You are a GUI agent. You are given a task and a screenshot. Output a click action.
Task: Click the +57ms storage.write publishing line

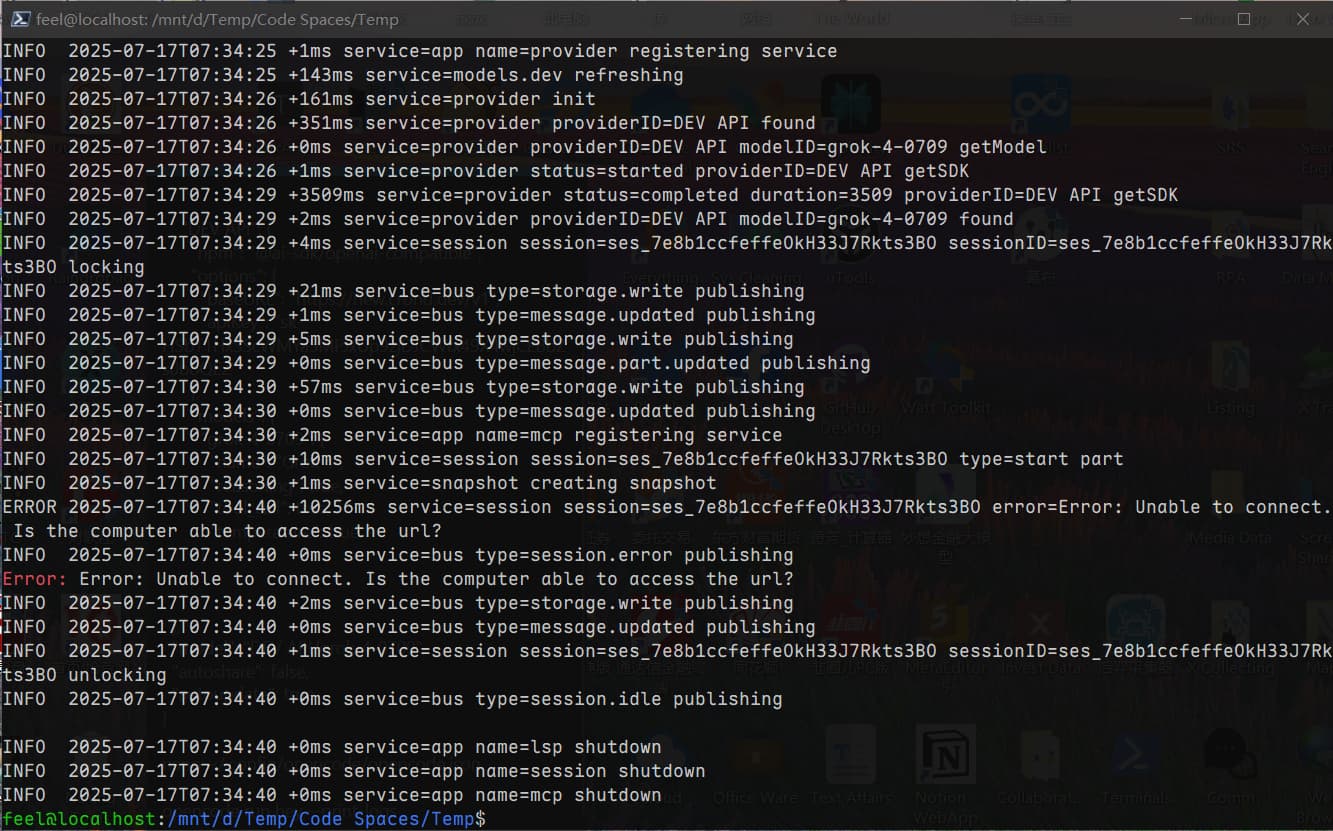coord(403,387)
